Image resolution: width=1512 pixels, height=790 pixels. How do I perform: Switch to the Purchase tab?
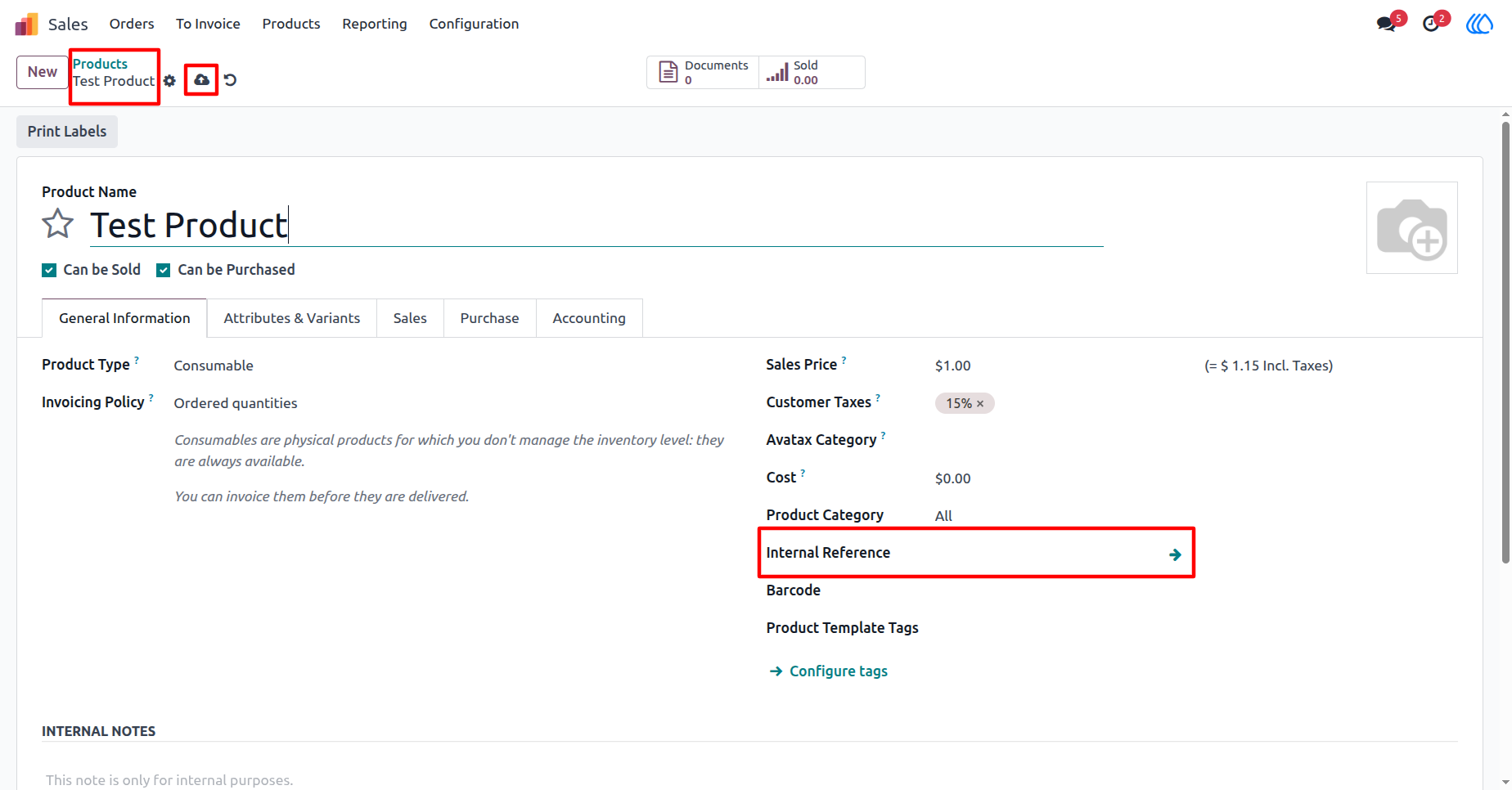489,318
